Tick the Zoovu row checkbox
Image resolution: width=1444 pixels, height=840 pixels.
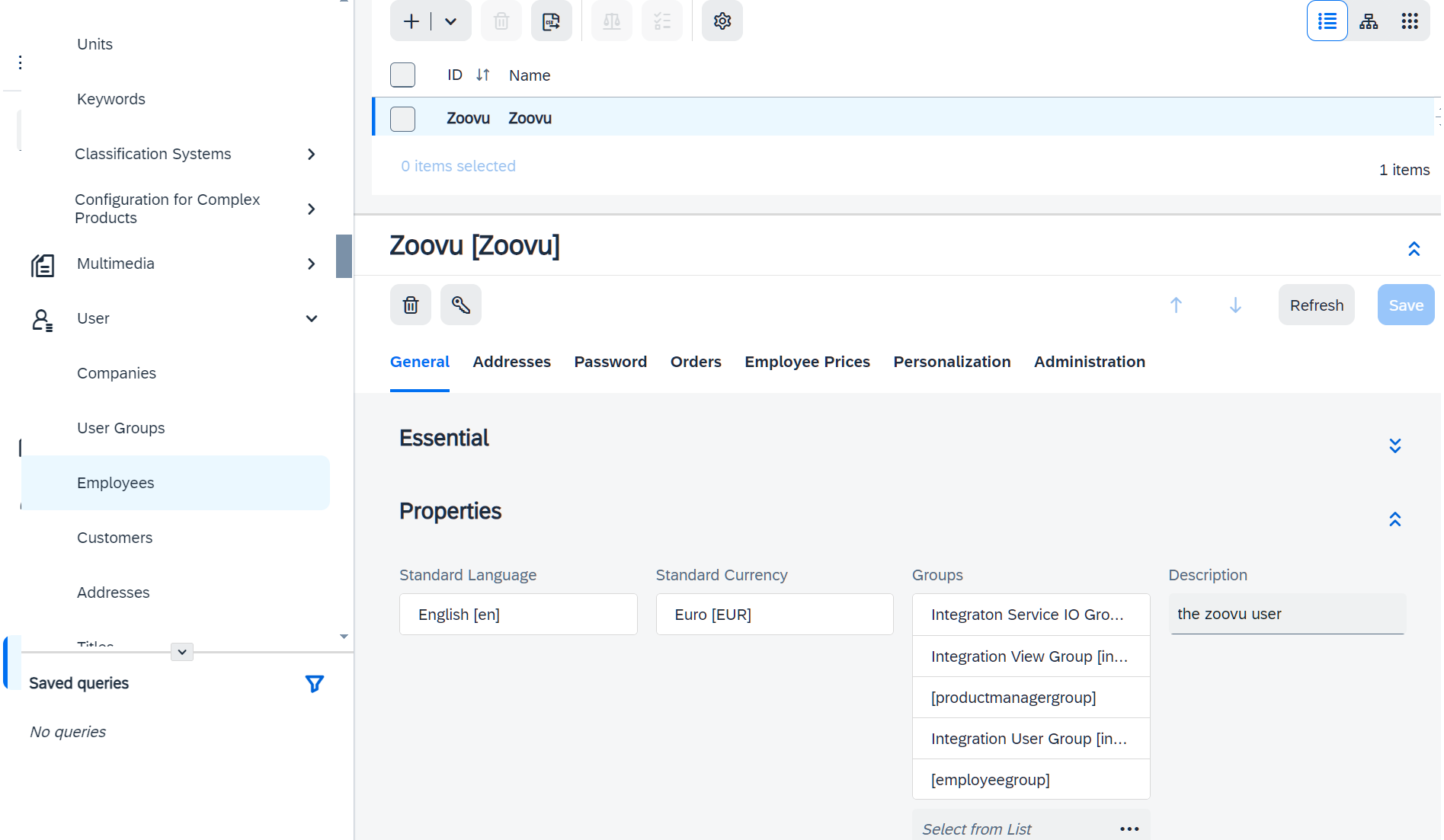402,119
